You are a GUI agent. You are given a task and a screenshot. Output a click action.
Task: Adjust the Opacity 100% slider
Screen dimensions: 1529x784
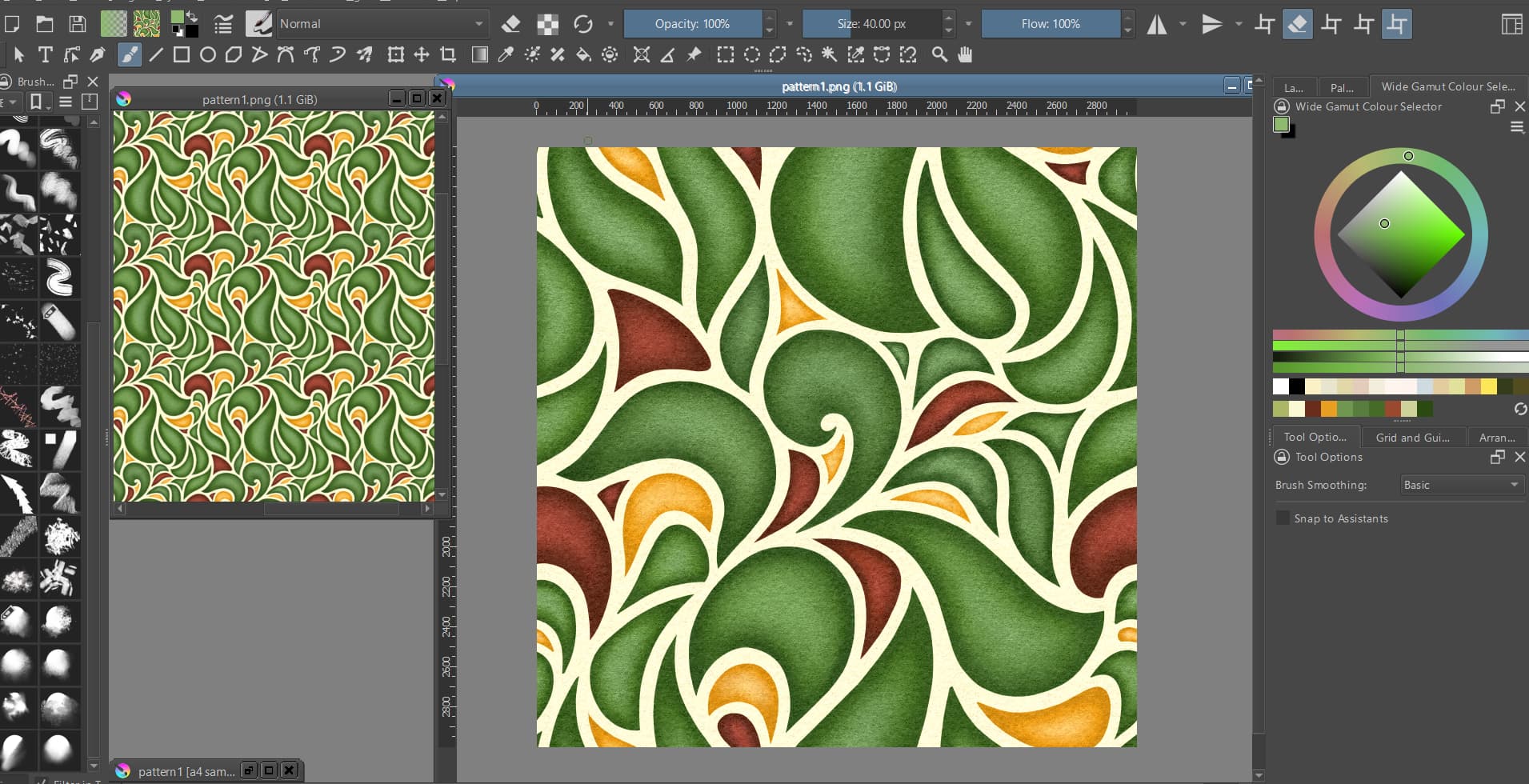pyautogui.click(x=692, y=24)
